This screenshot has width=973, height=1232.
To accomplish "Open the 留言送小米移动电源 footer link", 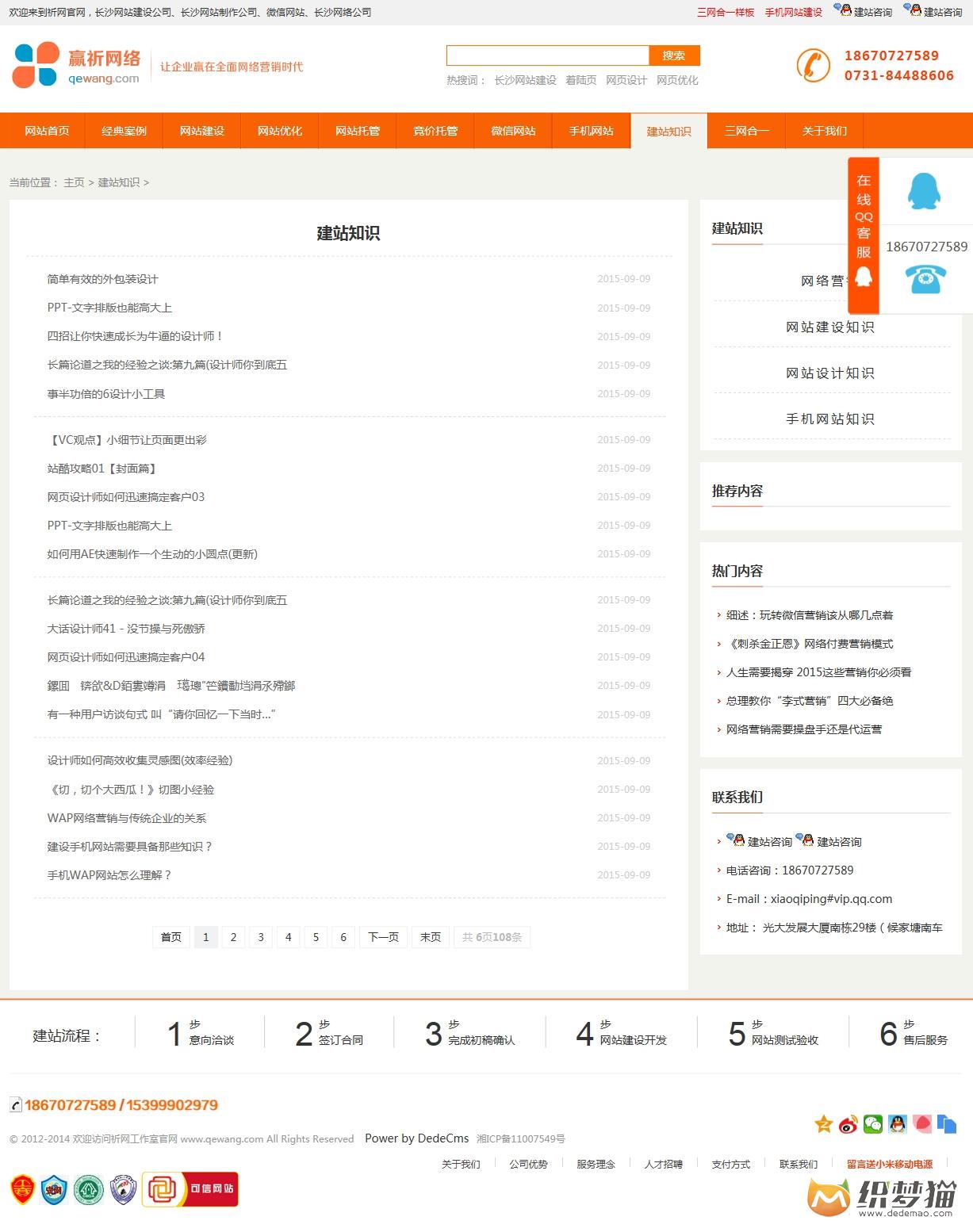I will (x=889, y=1164).
